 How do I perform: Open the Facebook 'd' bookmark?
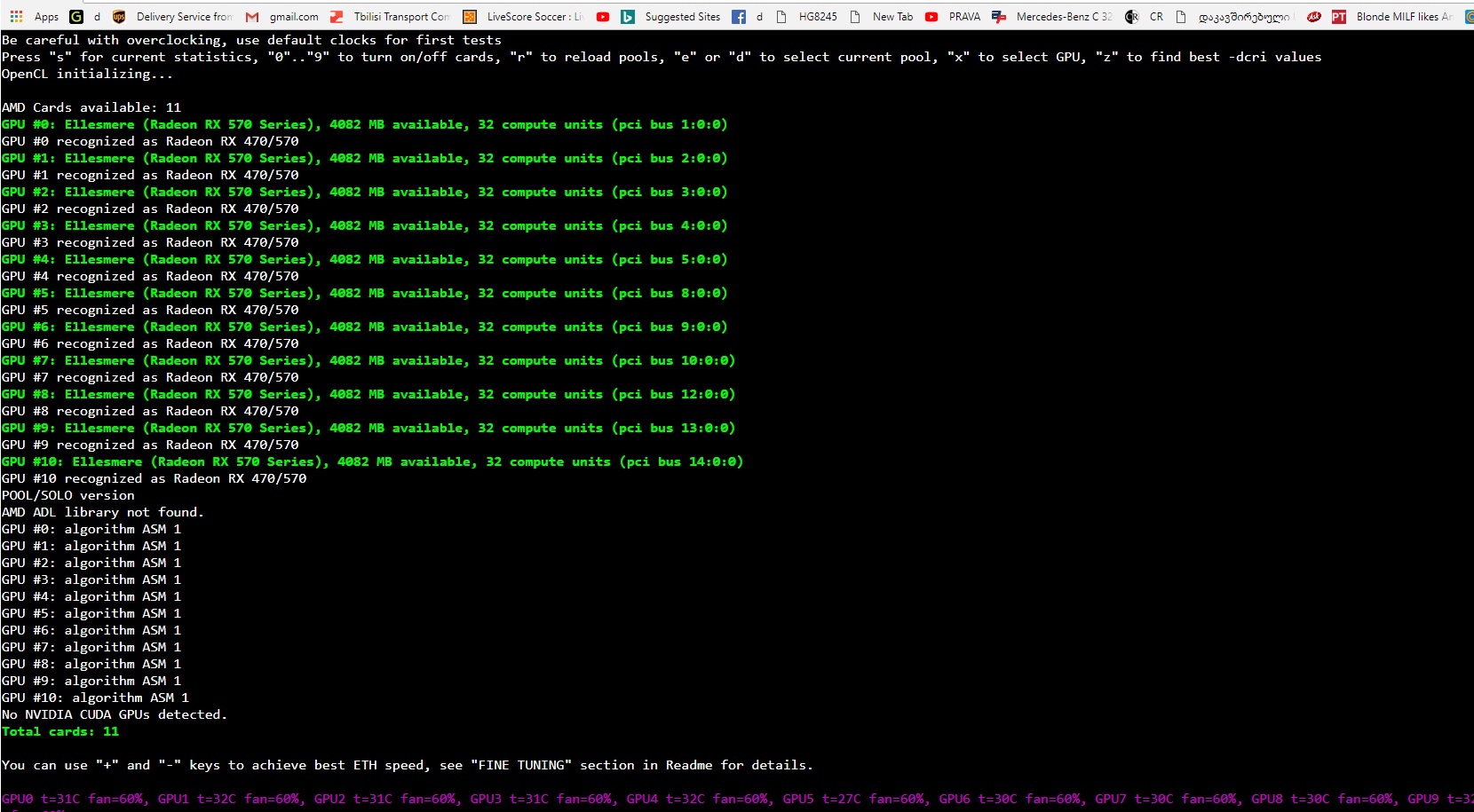(748, 16)
